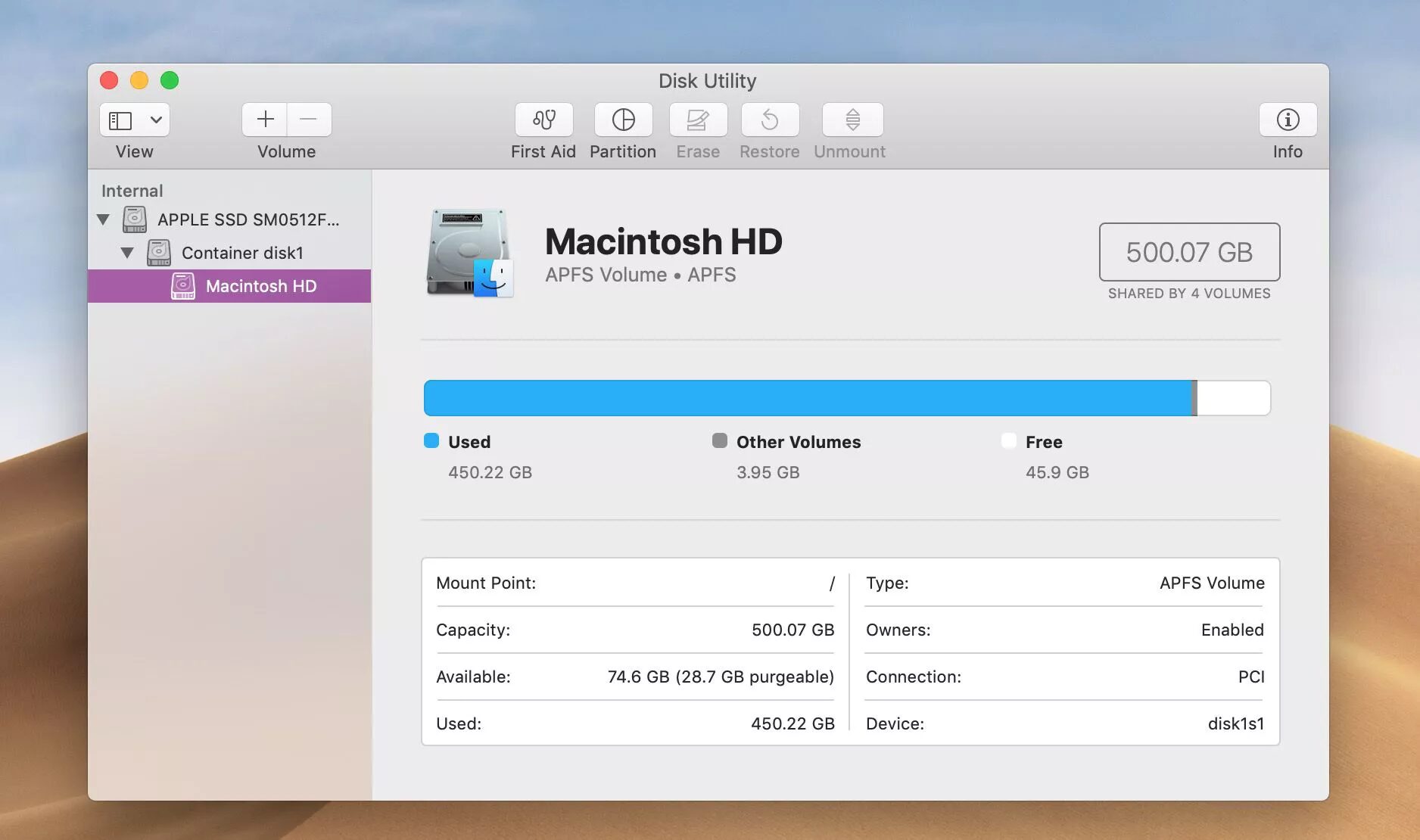Click the blue storage usage bar

click(x=808, y=398)
